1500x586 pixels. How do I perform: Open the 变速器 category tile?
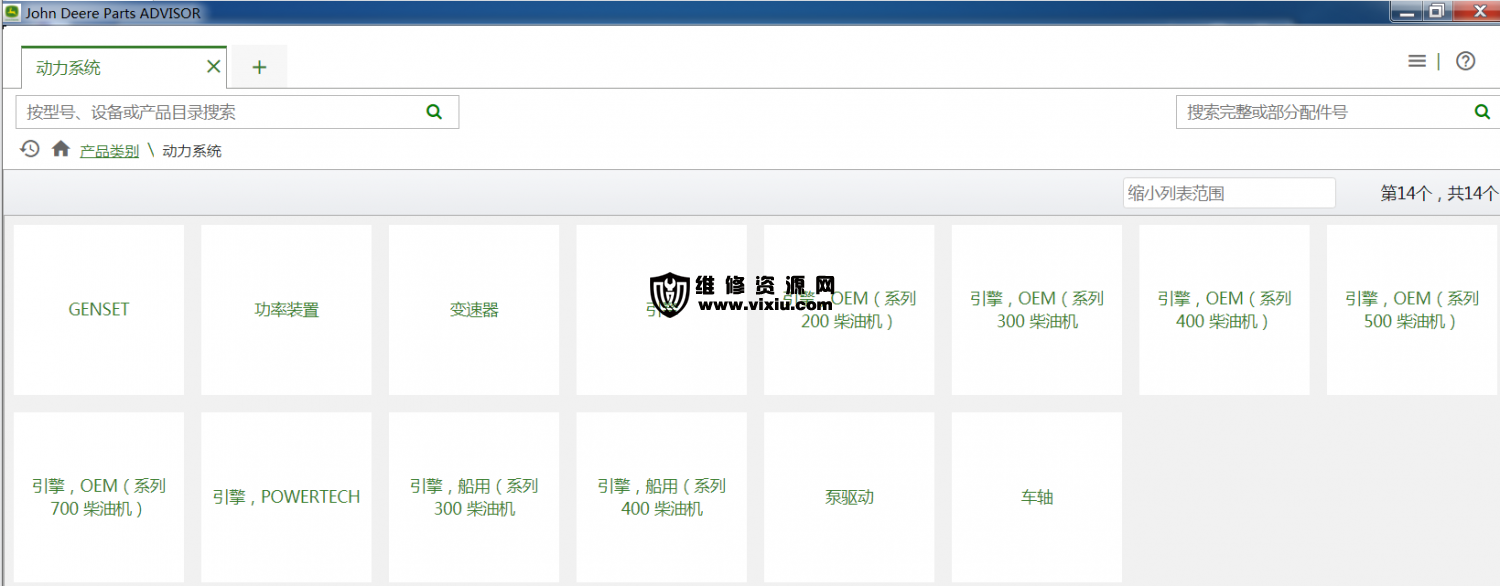[474, 310]
